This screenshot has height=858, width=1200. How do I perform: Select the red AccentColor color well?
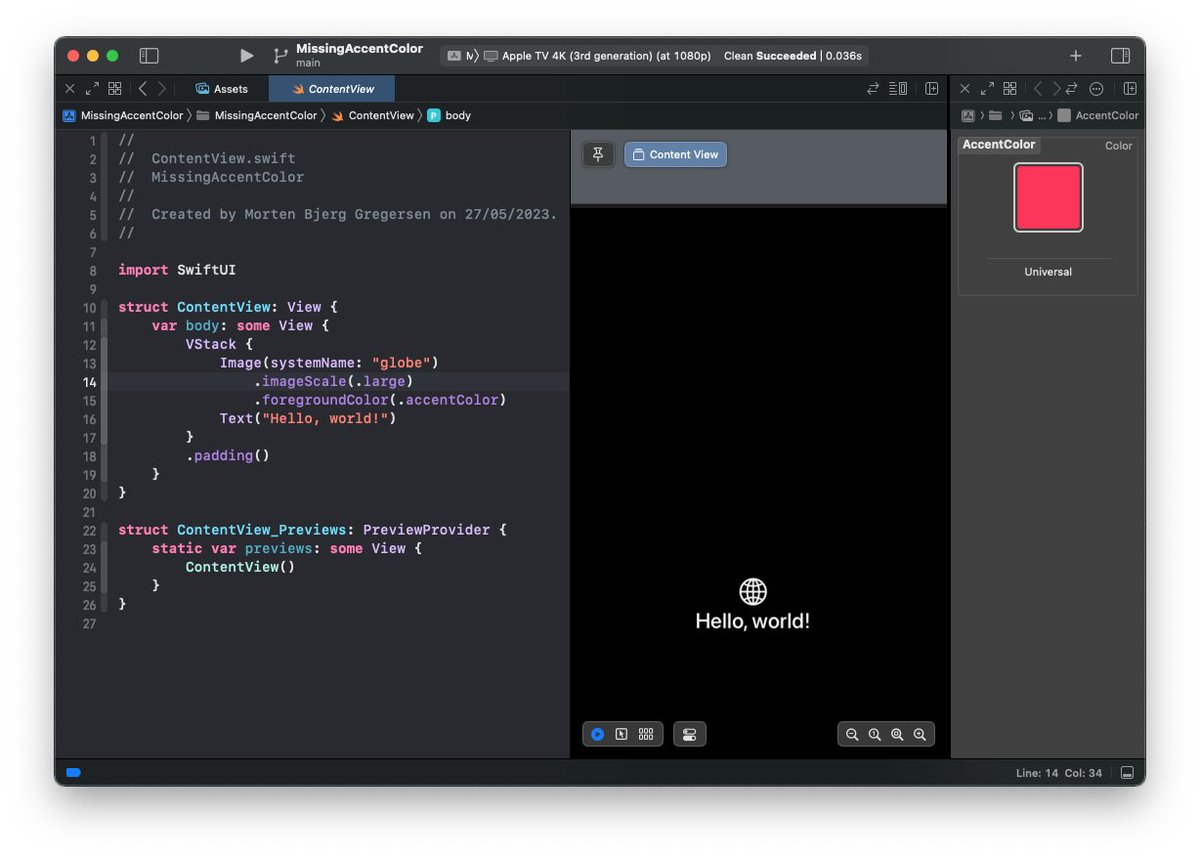tap(1048, 197)
